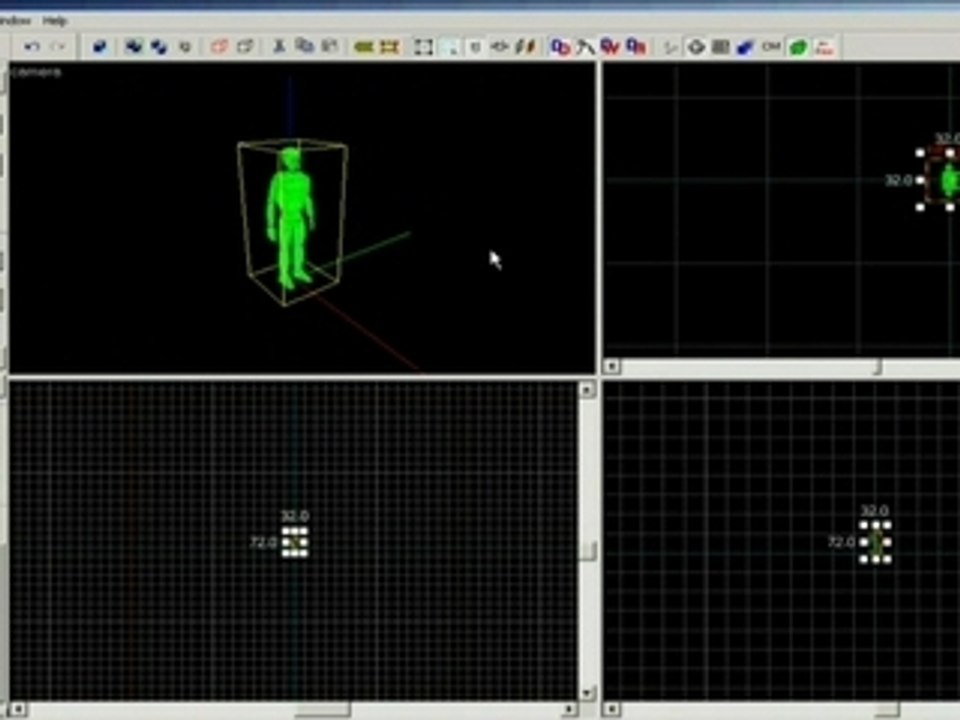Click the '72.0' label in bottom-left view

263,542
